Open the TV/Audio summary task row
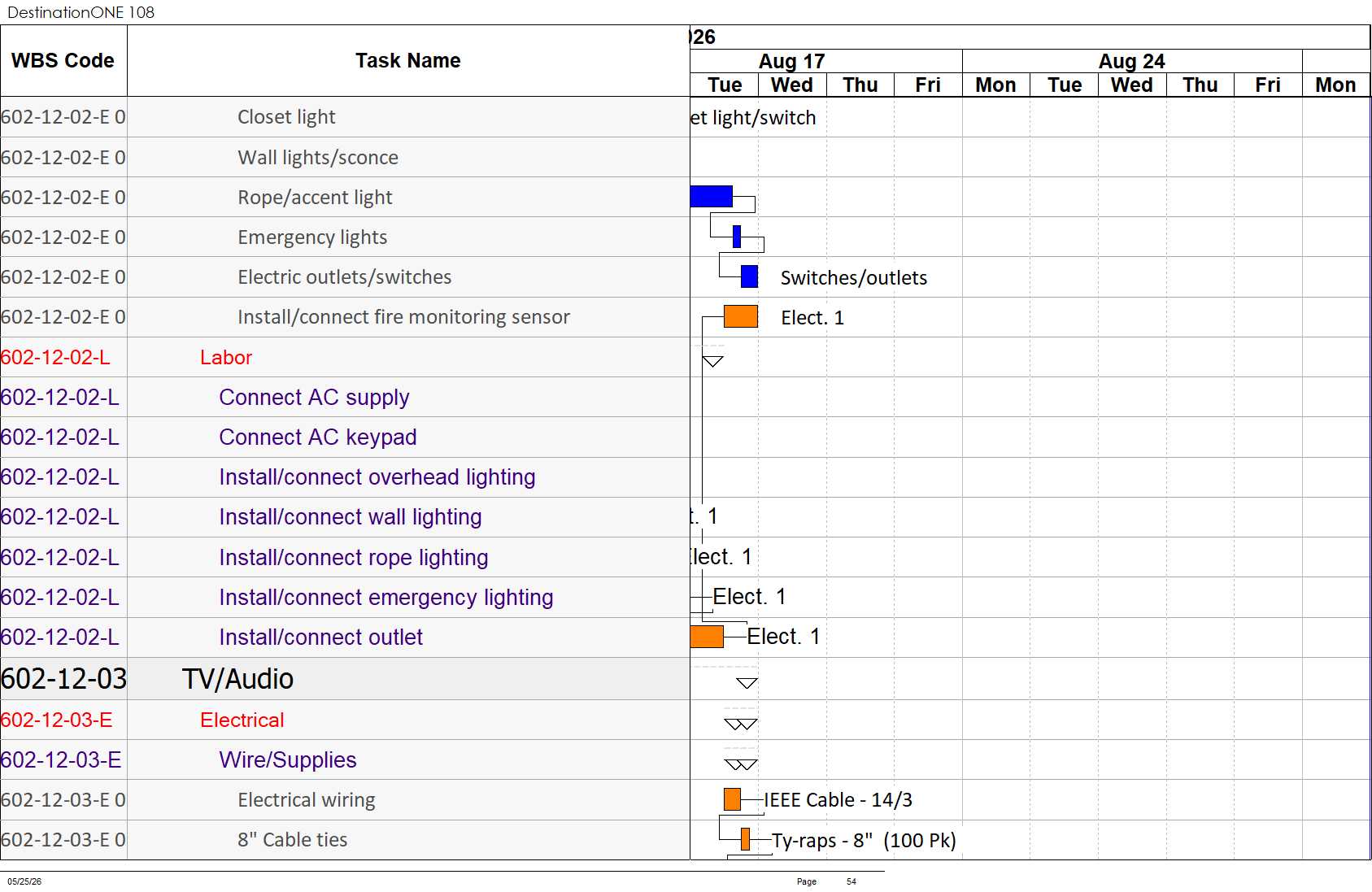 point(345,679)
